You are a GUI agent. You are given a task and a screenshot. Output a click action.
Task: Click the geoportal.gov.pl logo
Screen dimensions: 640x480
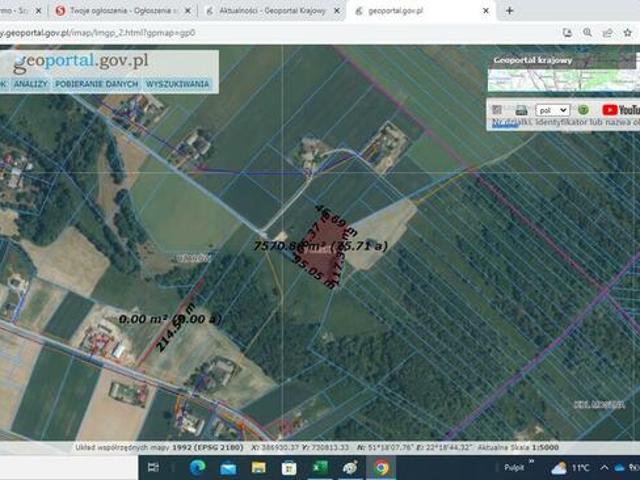[x=80, y=62]
